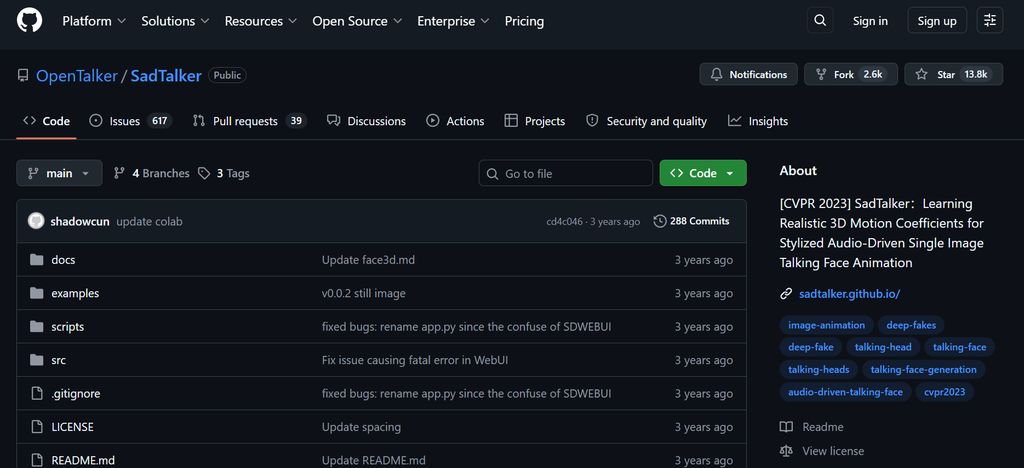Click the Insights graph icon
The height and width of the screenshot is (468, 1024).
735,121
